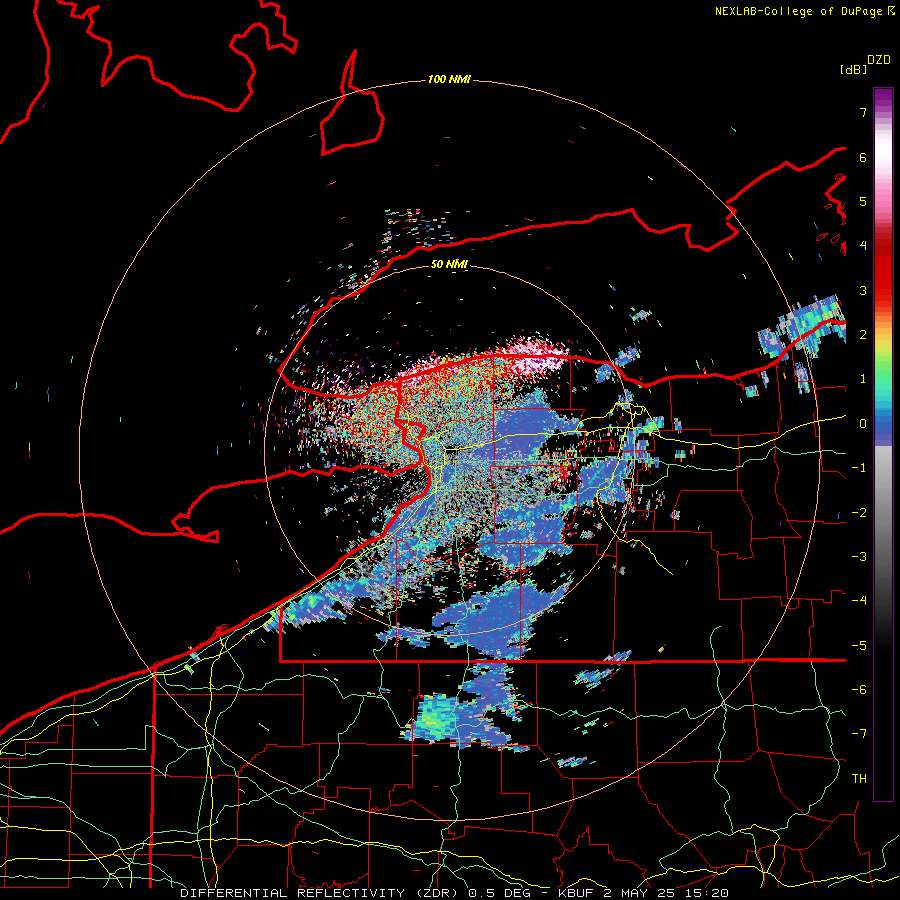Screen dimensions: 900x900
Task: Click the -7 legend value
Action: (x=859, y=734)
